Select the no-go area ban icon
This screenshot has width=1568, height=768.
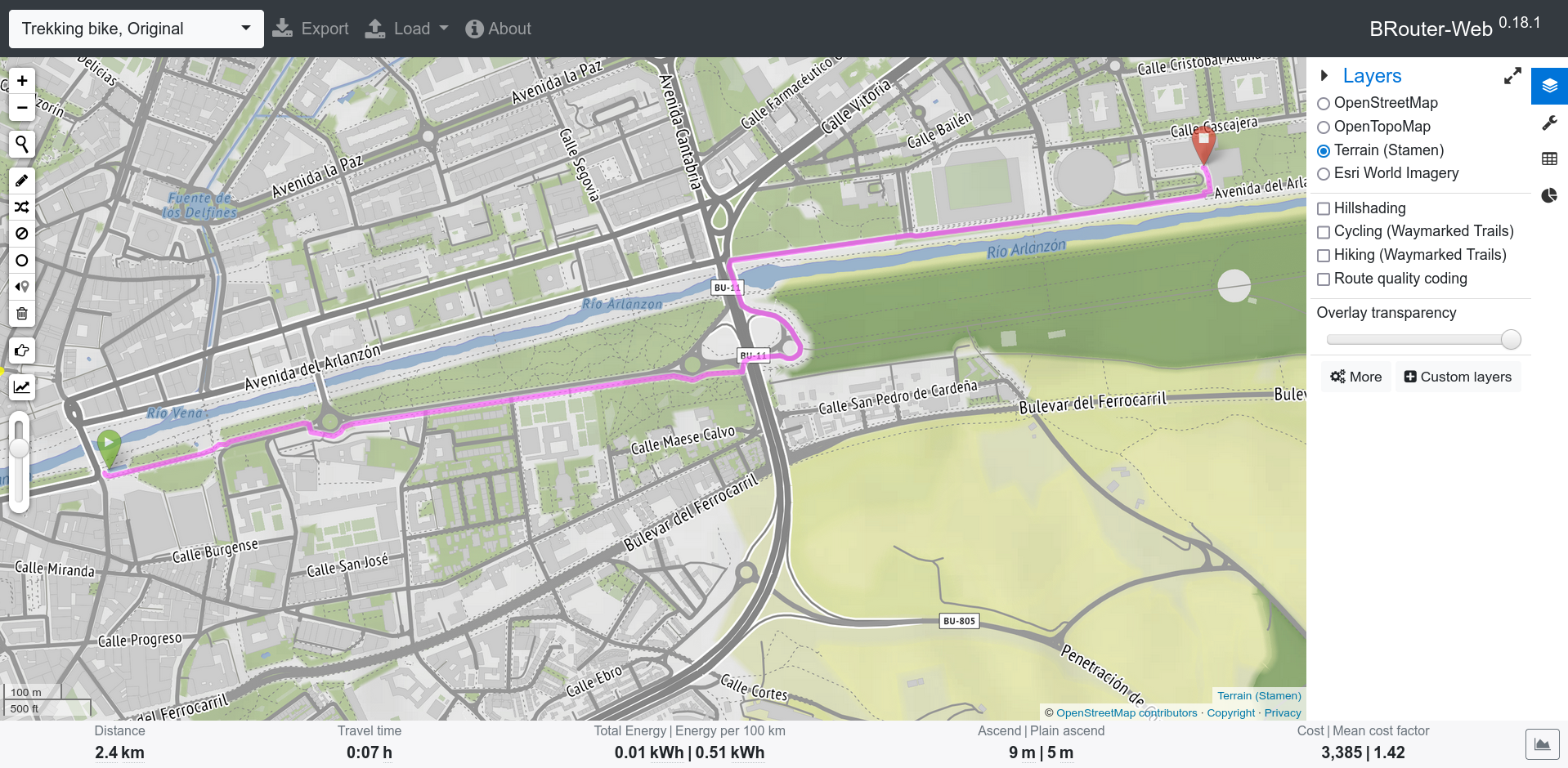[22, 234]
